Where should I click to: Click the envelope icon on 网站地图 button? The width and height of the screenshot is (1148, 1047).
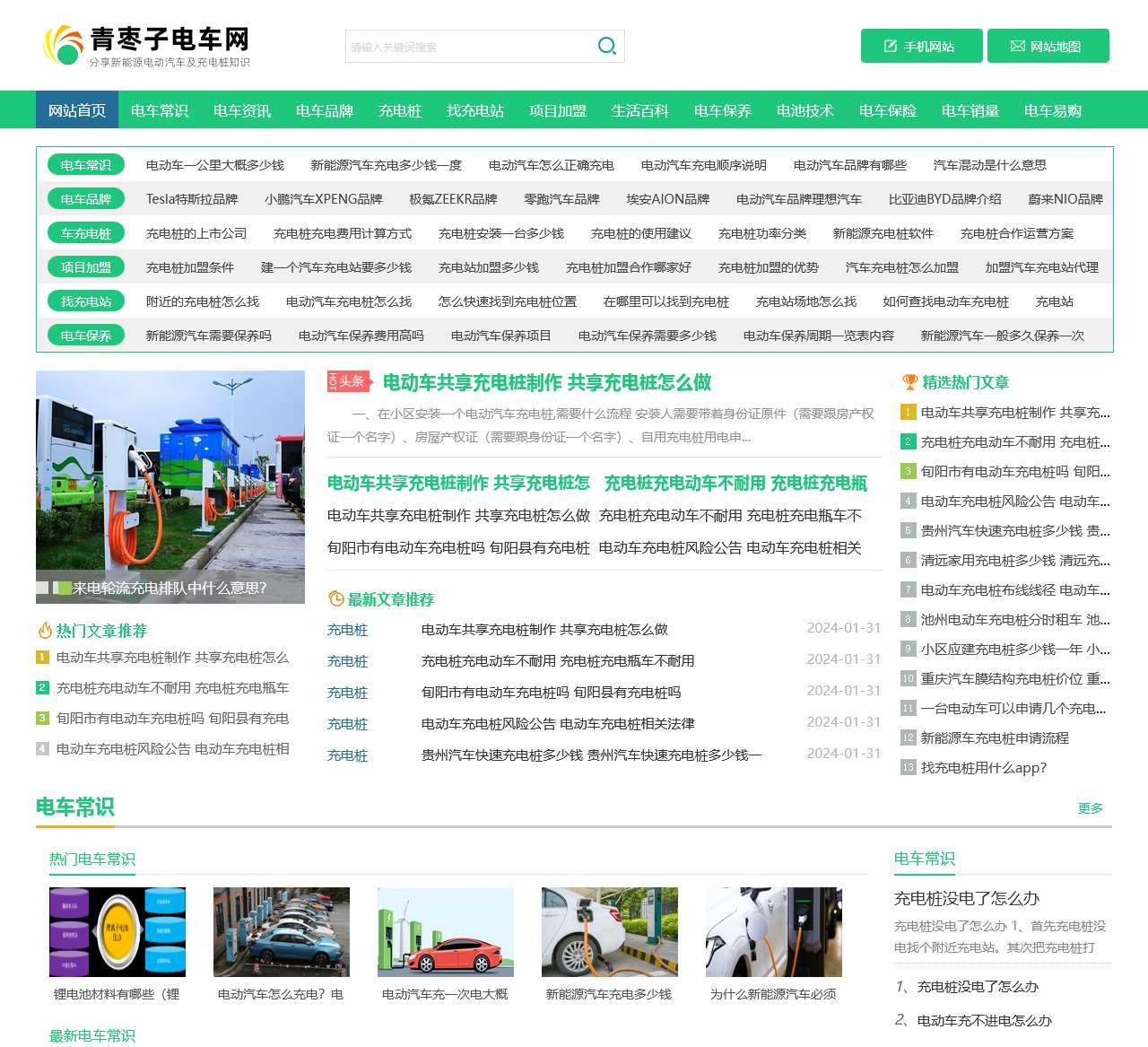pos(1017,45)
